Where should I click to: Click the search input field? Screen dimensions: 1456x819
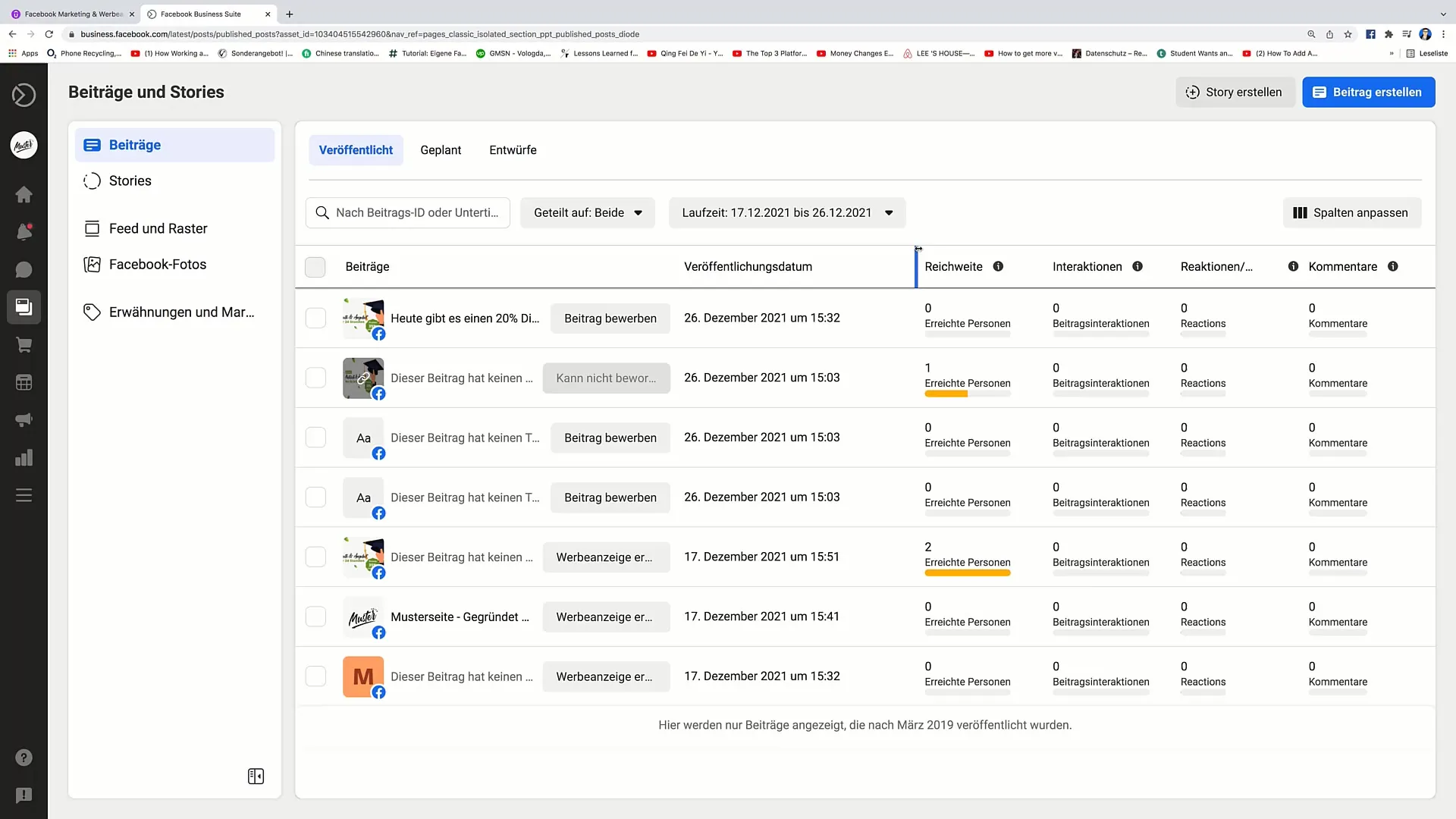(408, 212)
